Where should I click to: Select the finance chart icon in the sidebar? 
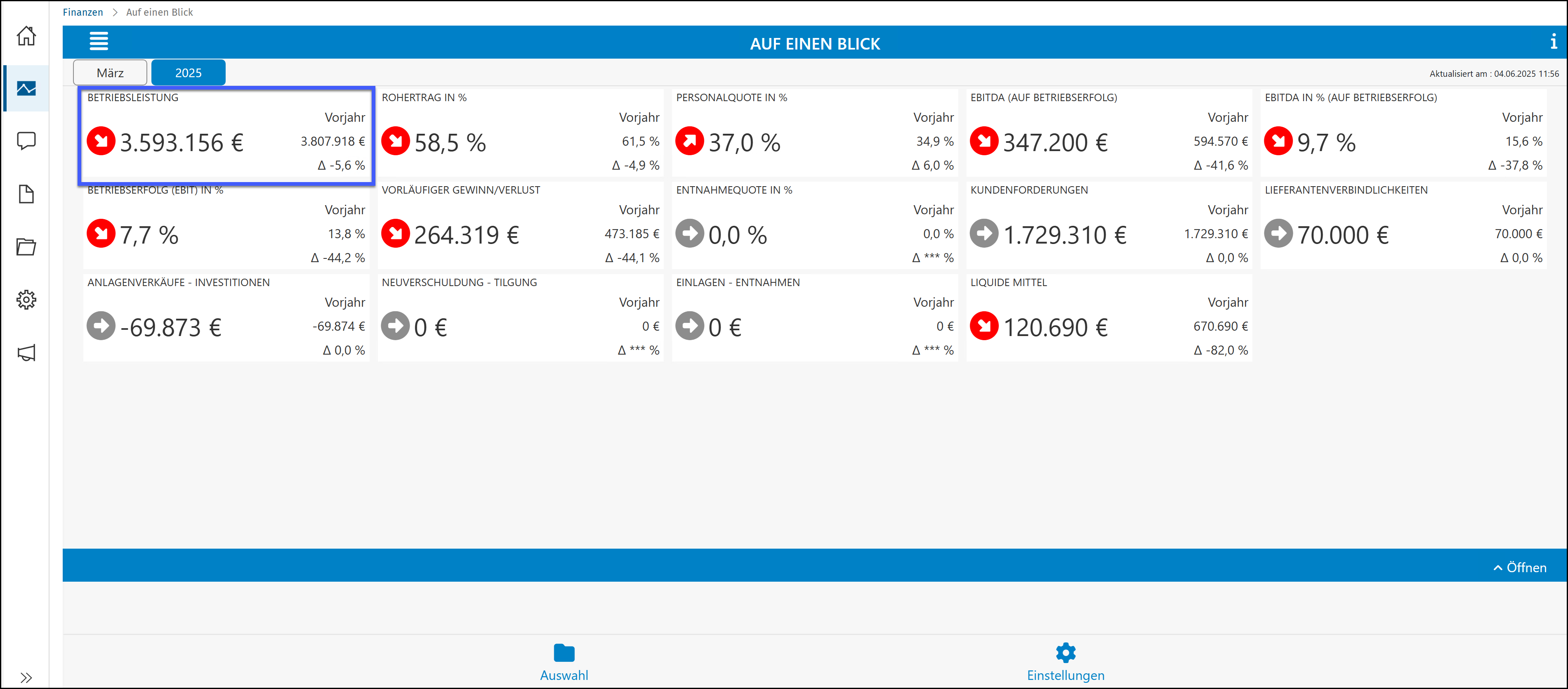(x=26, y=88)
